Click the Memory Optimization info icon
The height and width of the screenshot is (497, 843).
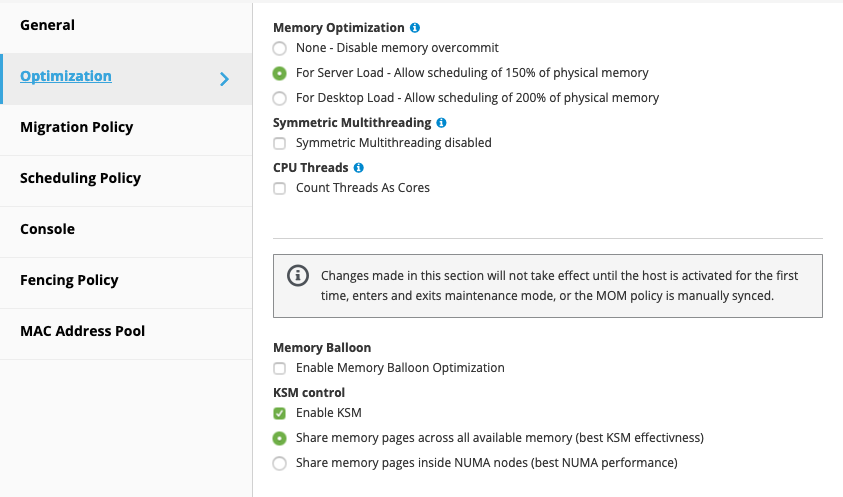click(415, 28)
